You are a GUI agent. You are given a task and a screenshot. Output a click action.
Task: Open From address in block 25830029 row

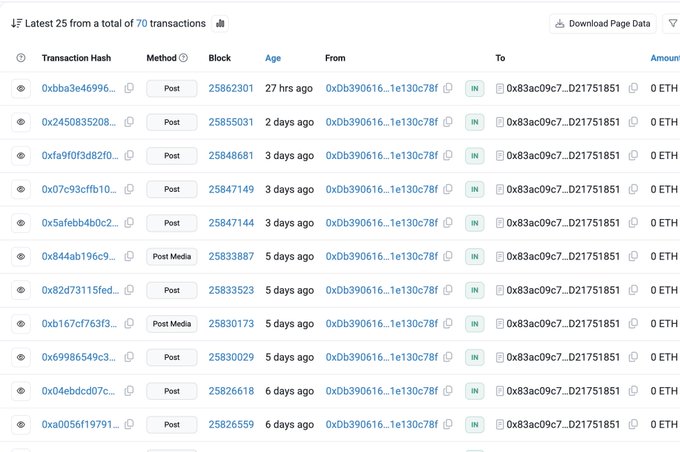click(x=382, y=357)
